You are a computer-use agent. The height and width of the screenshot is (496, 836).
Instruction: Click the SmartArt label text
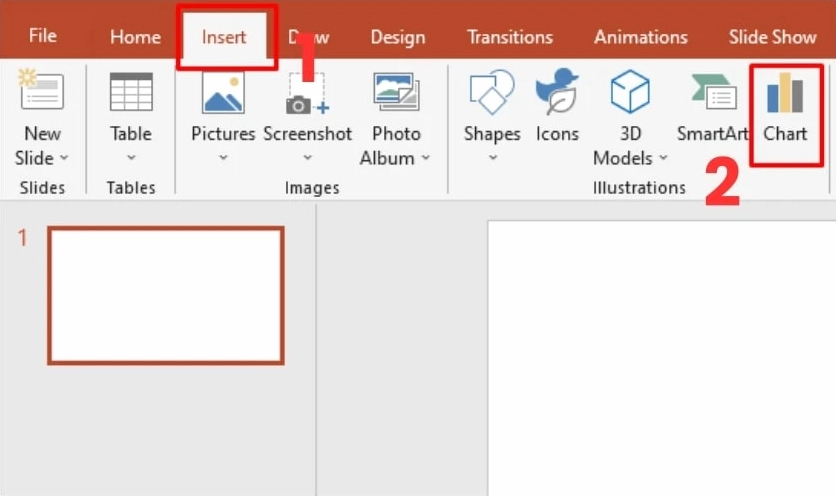click(x=713, y=133)
